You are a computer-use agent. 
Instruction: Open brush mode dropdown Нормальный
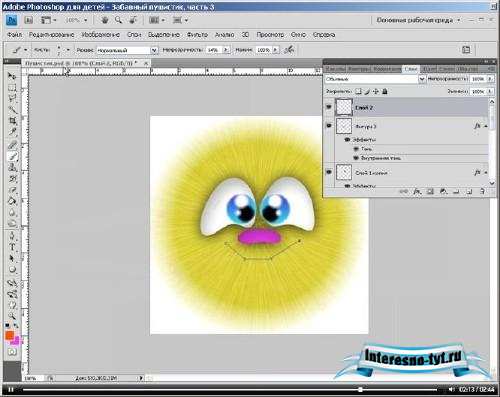(127, 50)
